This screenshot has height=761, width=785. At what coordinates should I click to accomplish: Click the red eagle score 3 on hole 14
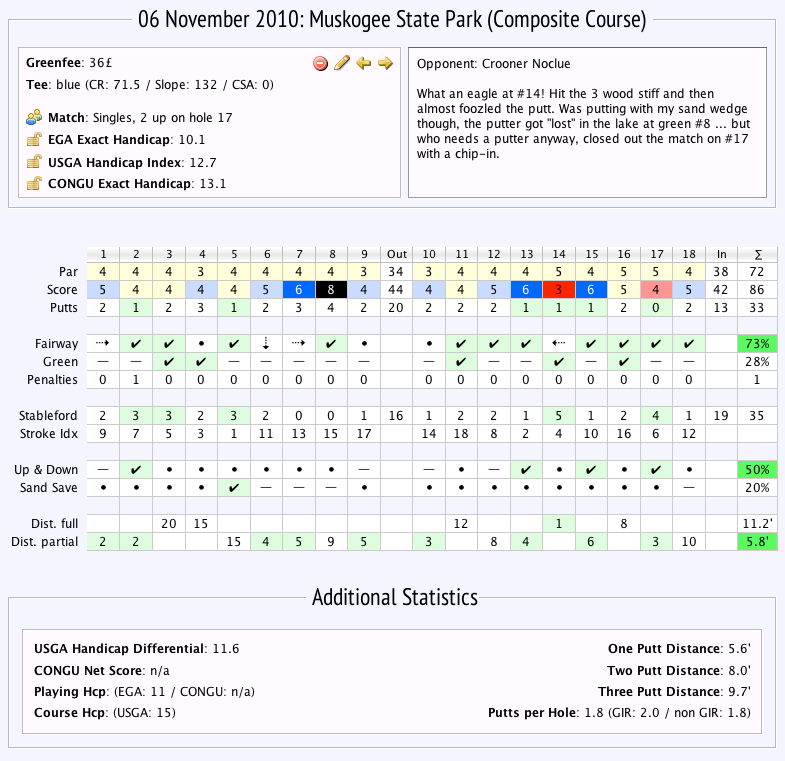point(559,289)
